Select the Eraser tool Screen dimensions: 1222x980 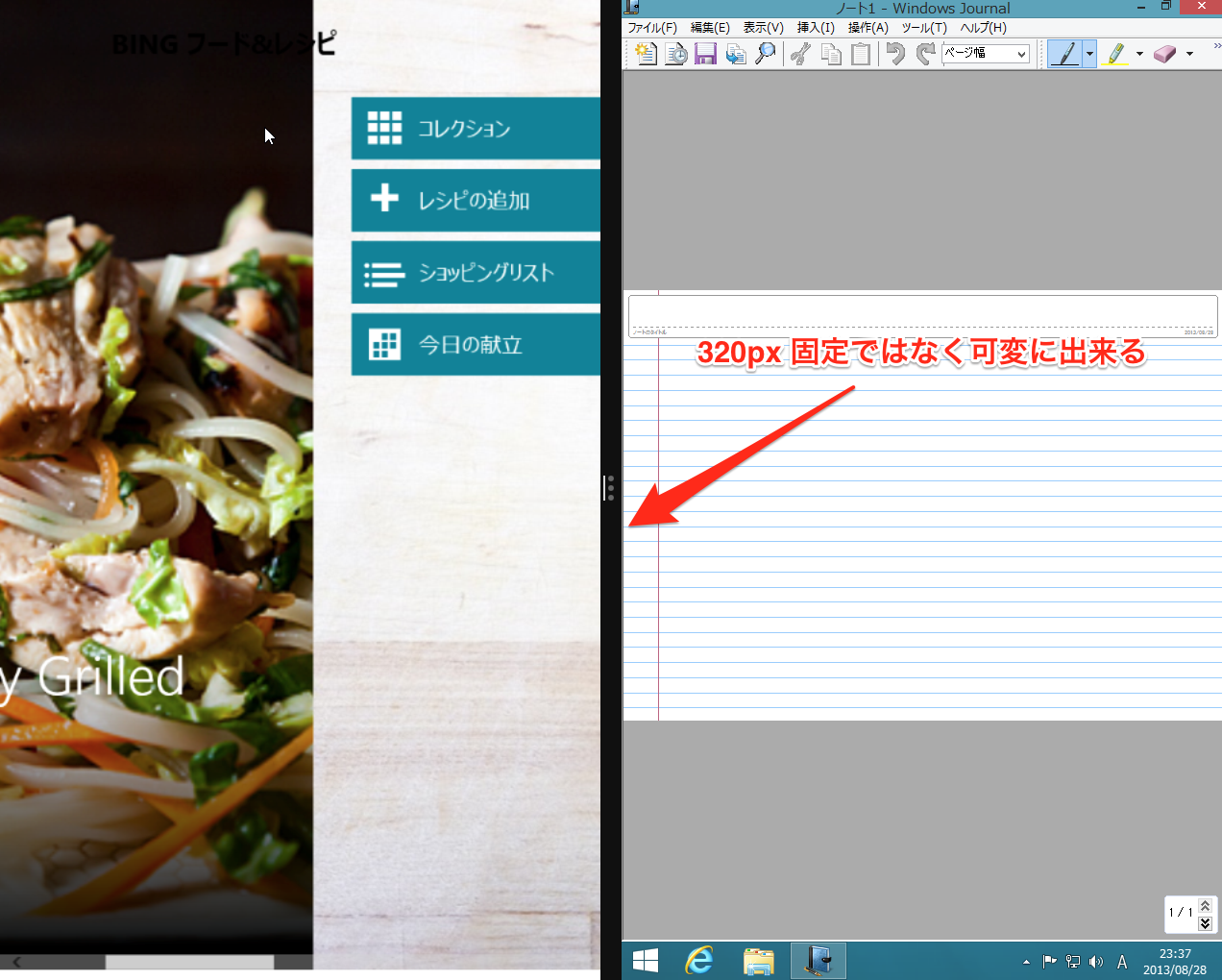point(1164,54)
